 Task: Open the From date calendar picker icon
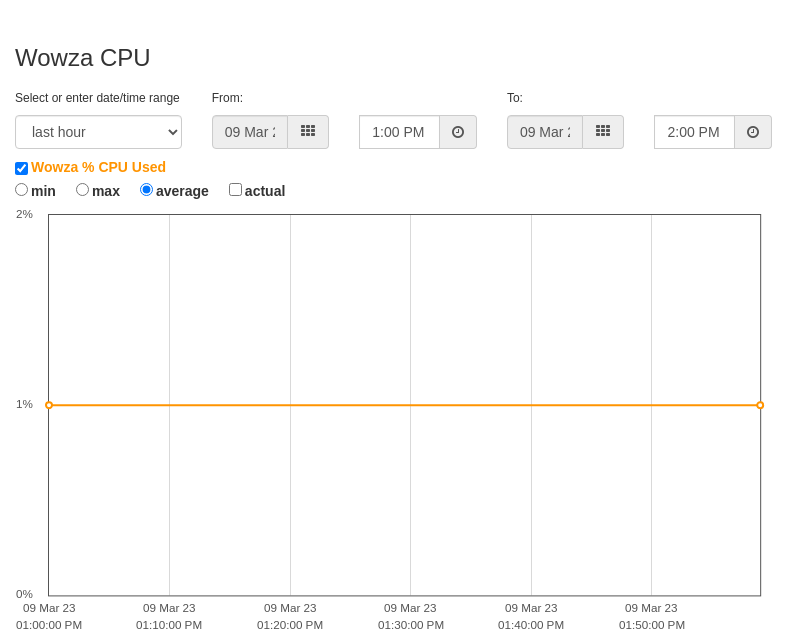click(308, 132)
